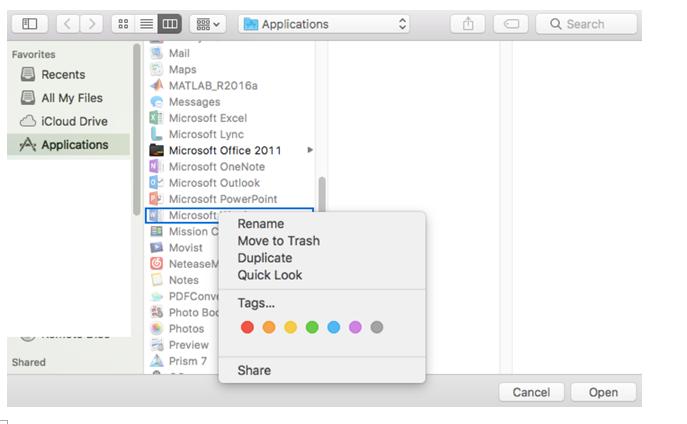Switch to icon view
This screenshot has height=424, width=687.
123,24
